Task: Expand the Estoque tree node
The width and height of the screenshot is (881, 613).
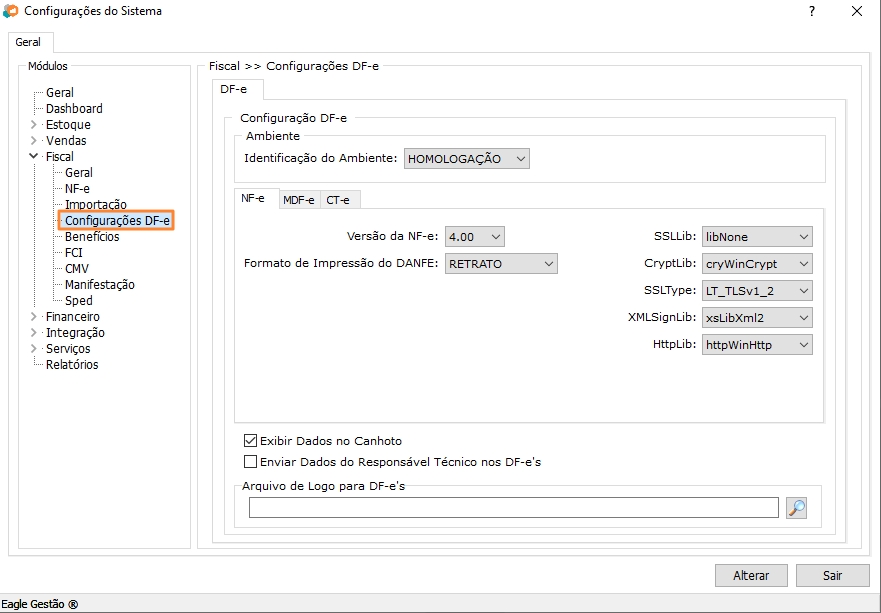Action: coord(34,125)
